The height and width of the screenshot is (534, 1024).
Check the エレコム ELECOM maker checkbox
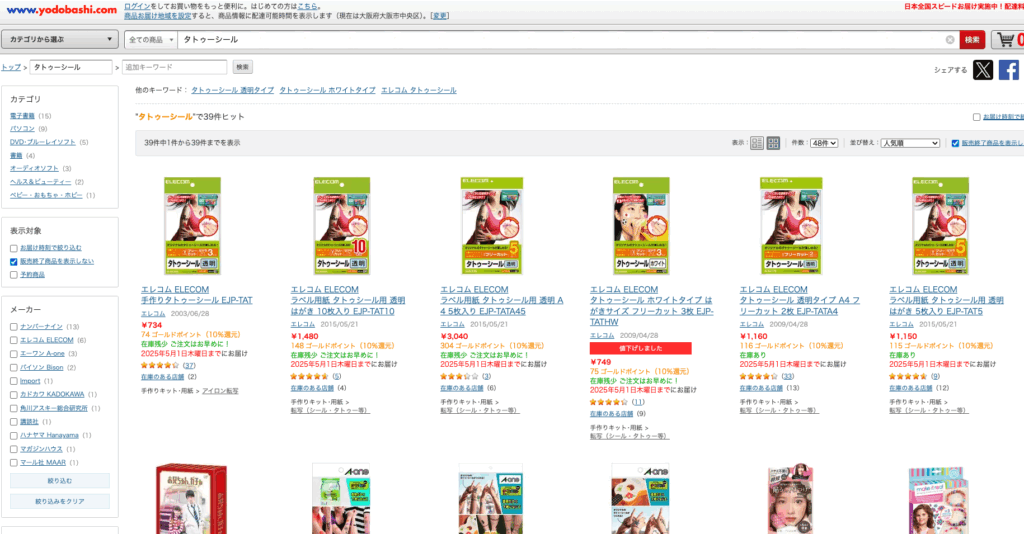(x=14, y=340)
